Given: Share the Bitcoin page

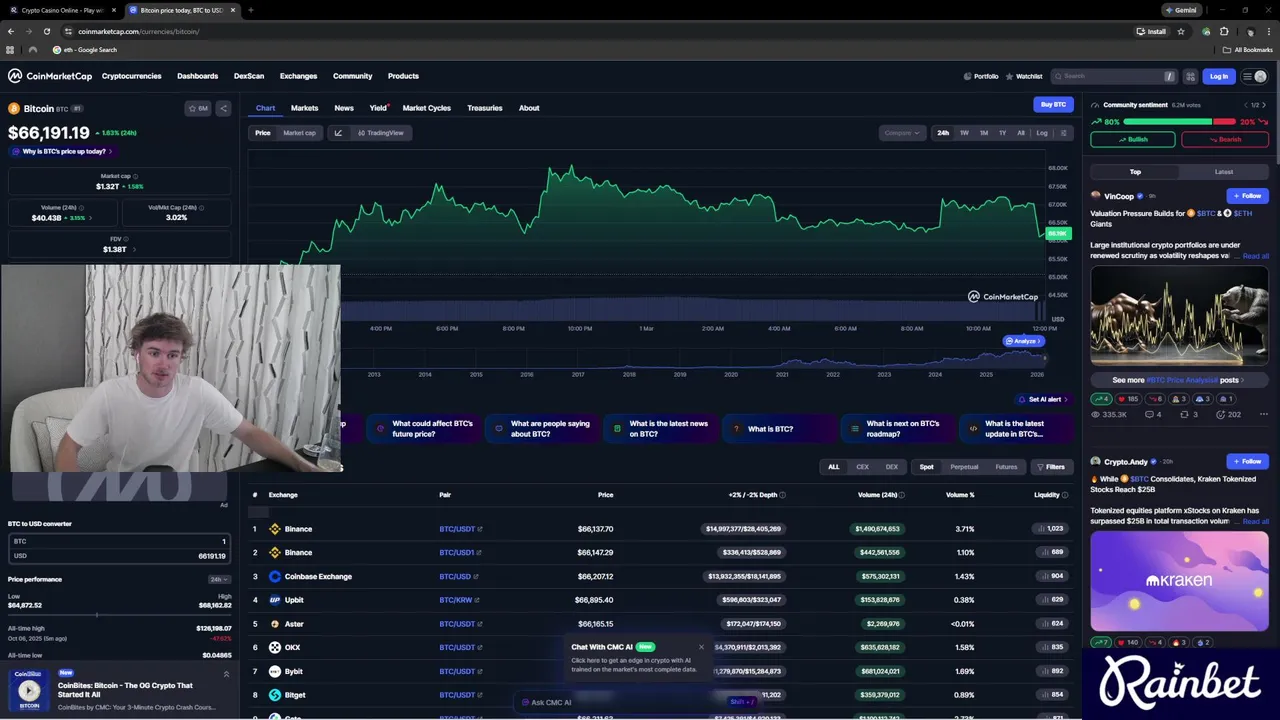Looking at the screenshot, I should pos(223,108).
